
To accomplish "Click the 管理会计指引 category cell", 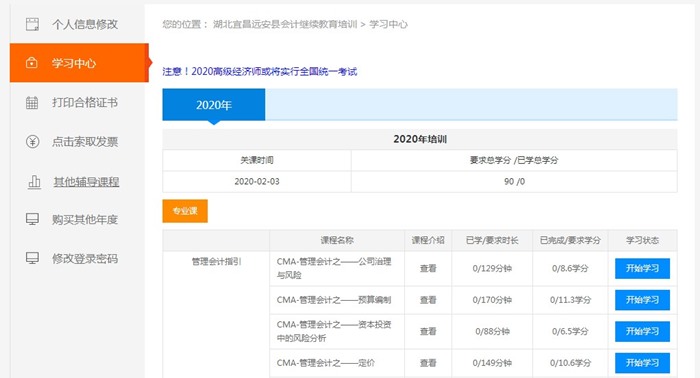I will (217, 262).
